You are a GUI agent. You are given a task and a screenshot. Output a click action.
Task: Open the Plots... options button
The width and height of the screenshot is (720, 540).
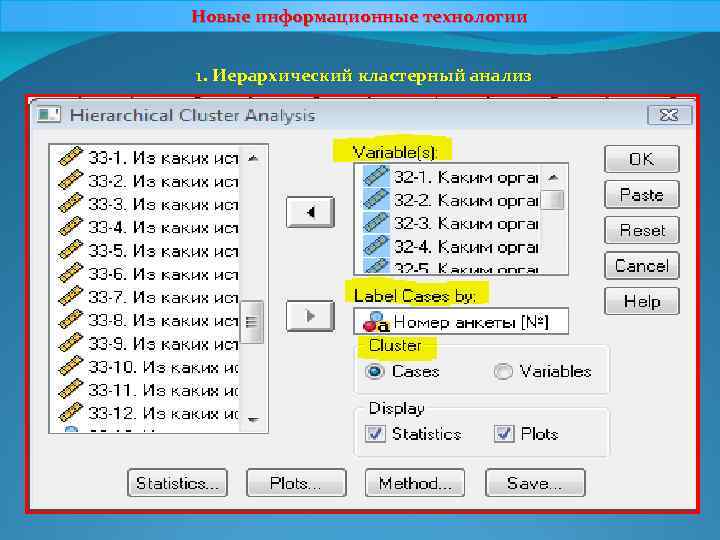click(296, 483)
